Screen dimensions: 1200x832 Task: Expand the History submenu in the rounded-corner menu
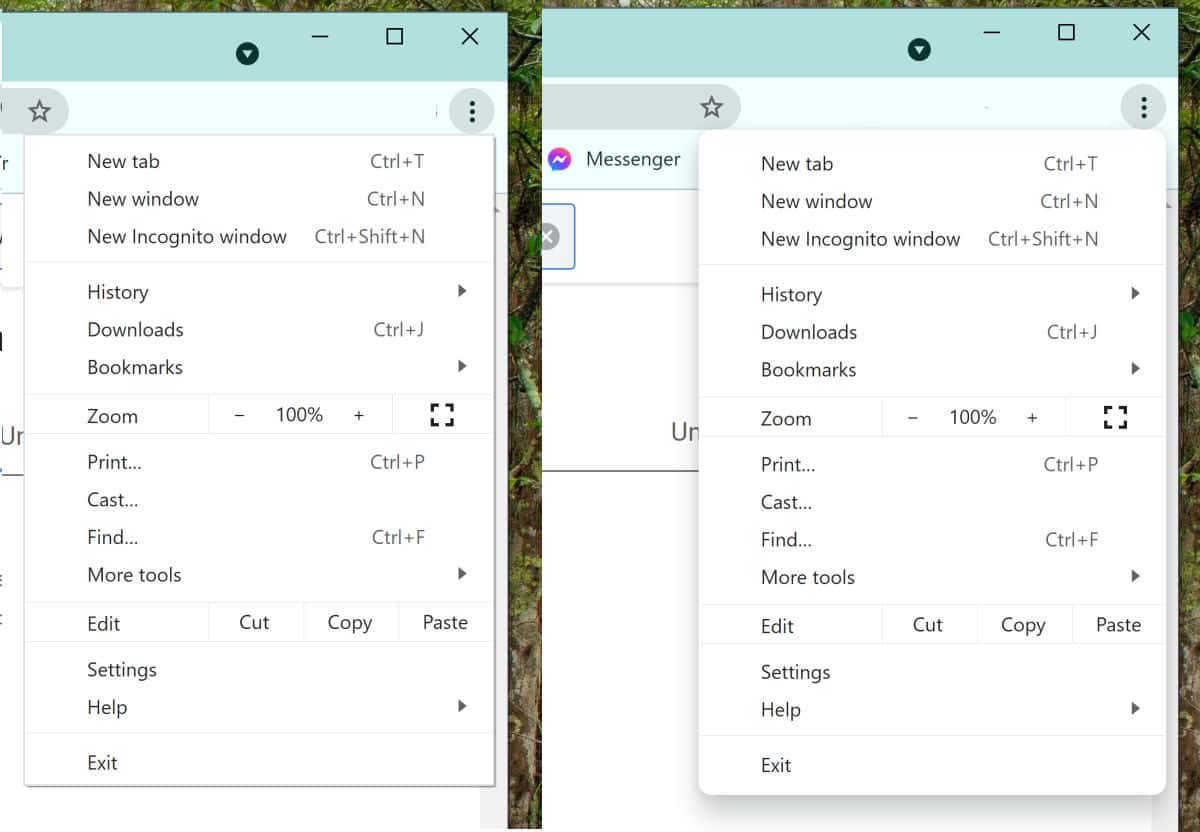tap(1135, 294)
